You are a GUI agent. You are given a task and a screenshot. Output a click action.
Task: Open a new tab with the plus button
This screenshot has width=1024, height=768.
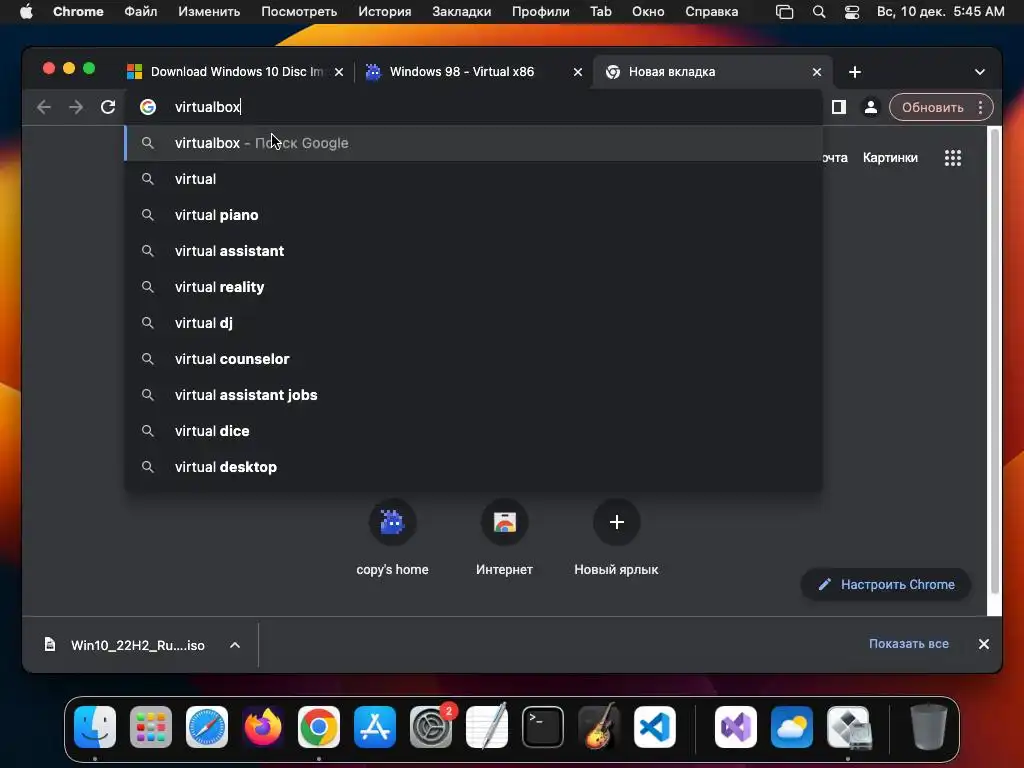point(855,72)
